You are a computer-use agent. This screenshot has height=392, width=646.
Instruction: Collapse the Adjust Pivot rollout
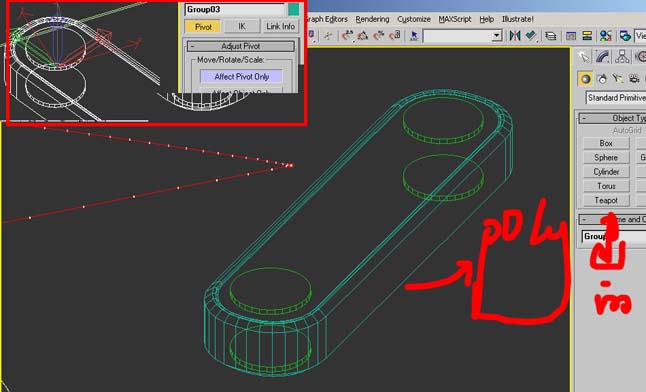coord(241,46)
